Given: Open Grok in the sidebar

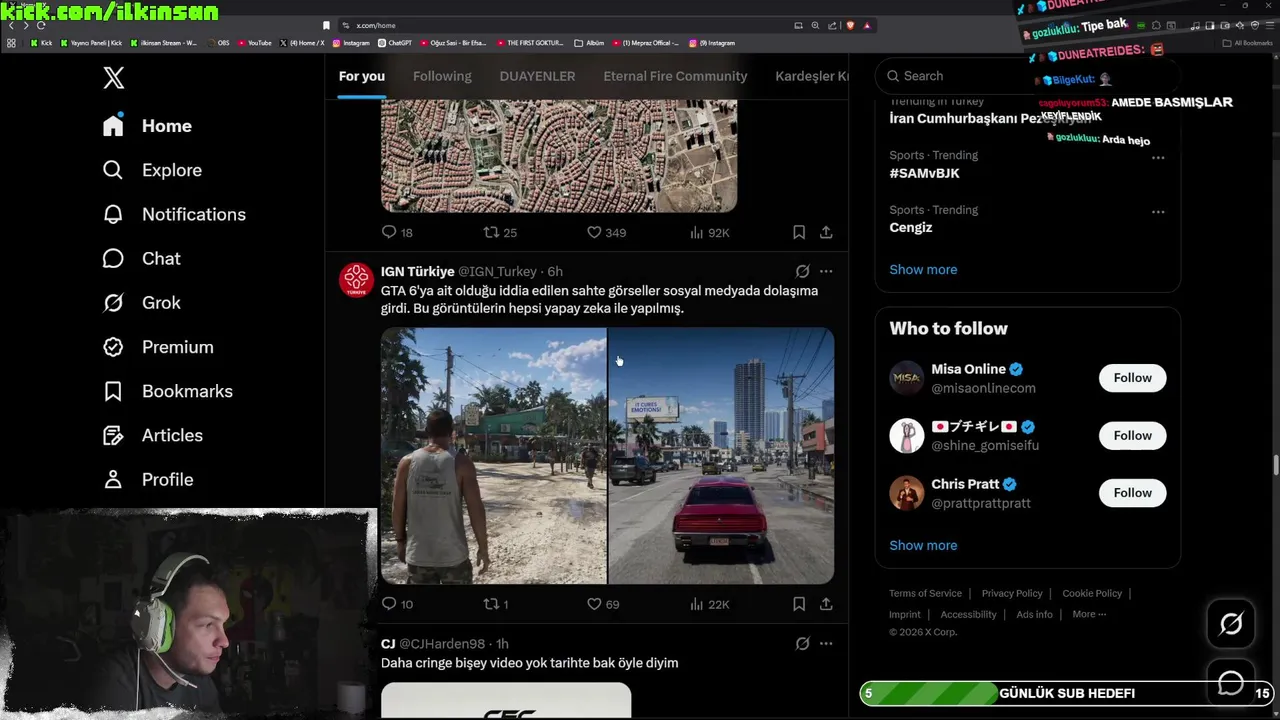Looking at the screenshot, I should click(x=141, y=302).
